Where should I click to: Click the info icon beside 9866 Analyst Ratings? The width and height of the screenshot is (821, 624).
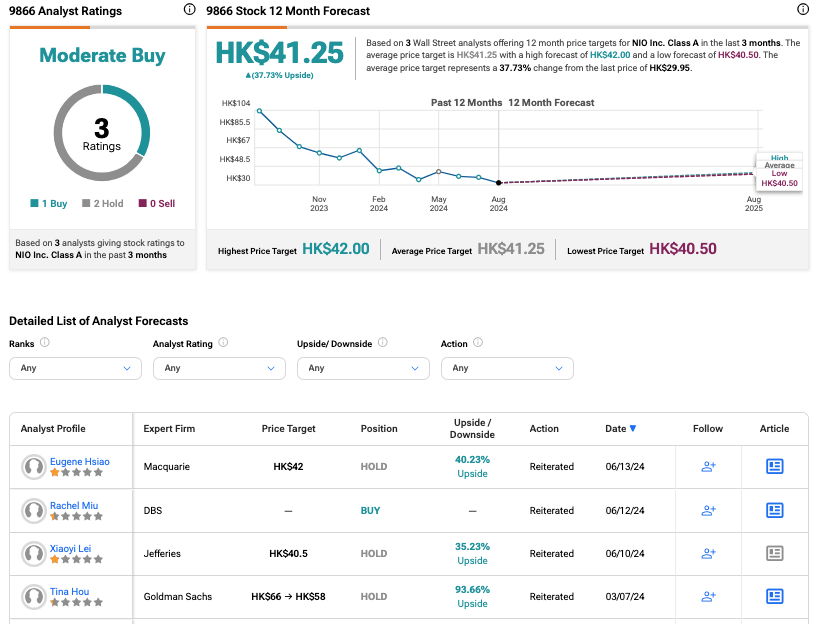[190, 10]
